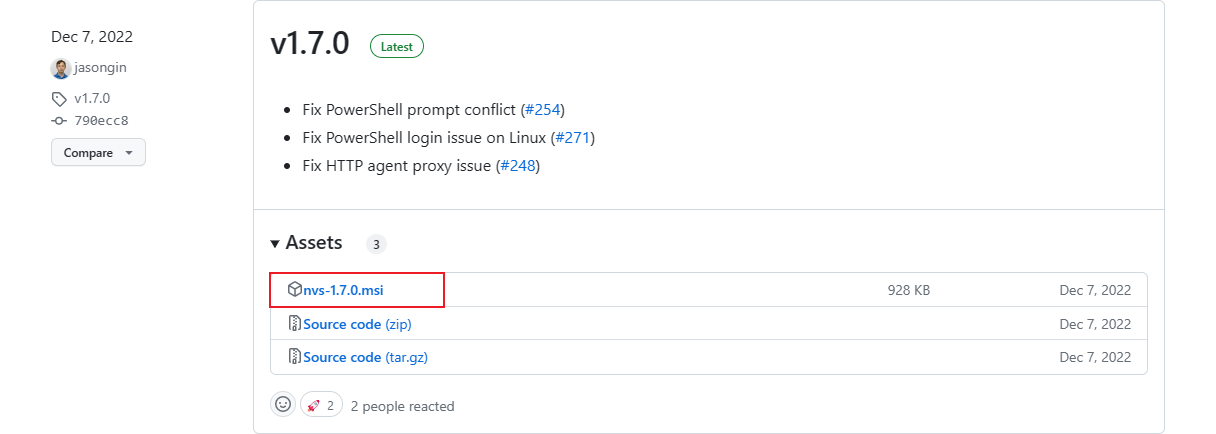Click the v1.7.0 release title

pos(310,44)
